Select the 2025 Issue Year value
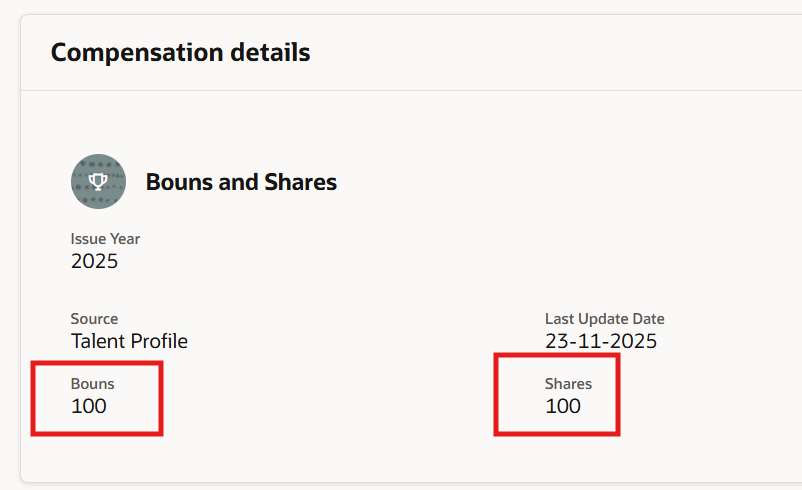The width and height of the screenshot is (802, 490). 94,261
